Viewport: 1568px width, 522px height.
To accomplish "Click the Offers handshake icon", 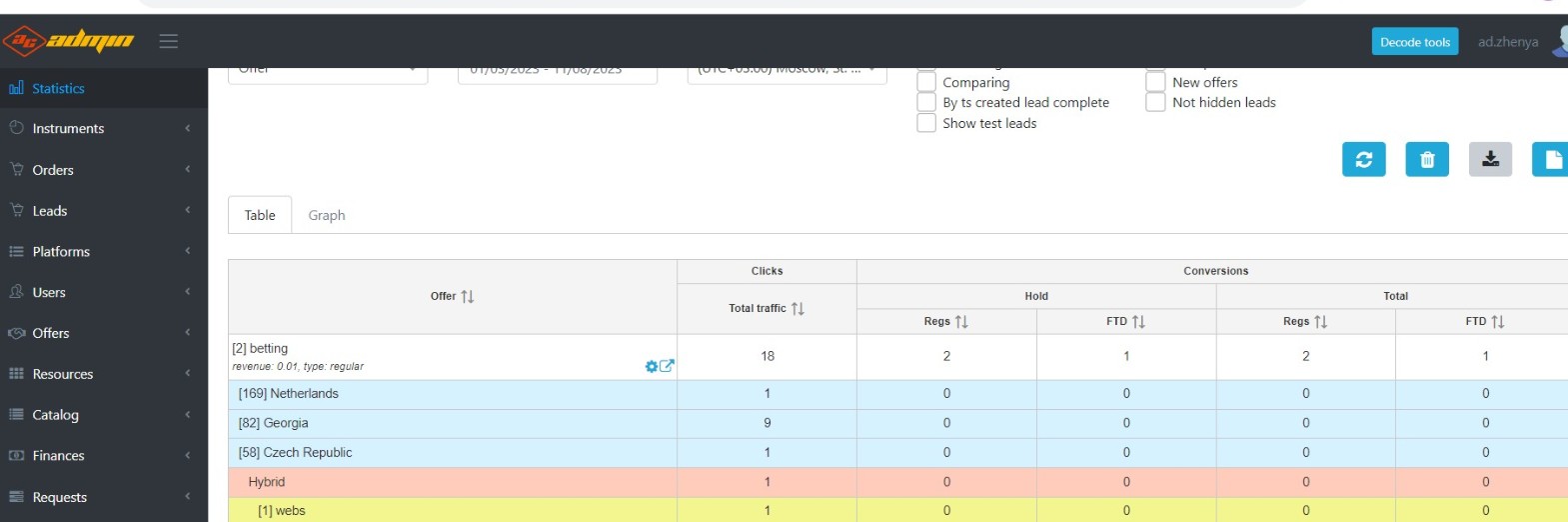I will tap(16, 333).
